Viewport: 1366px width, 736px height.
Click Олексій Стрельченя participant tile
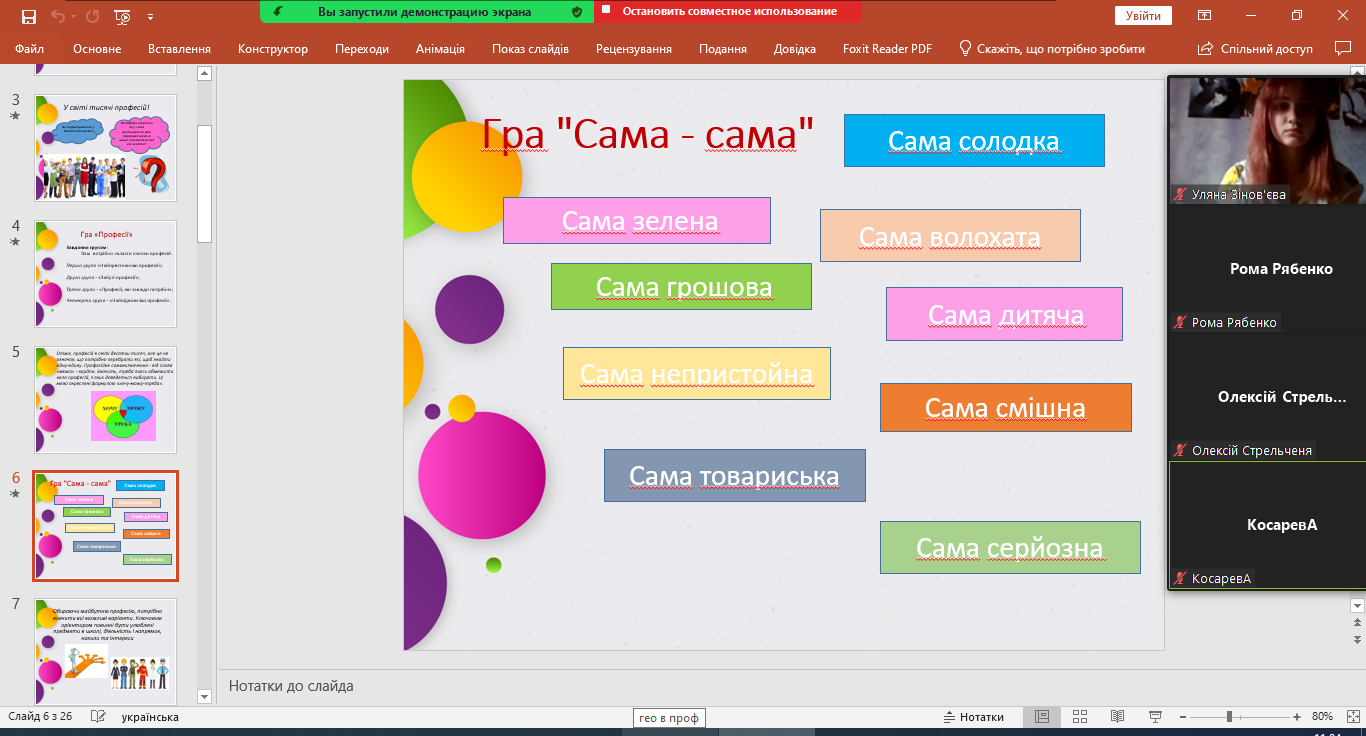tap(1267, 397)
